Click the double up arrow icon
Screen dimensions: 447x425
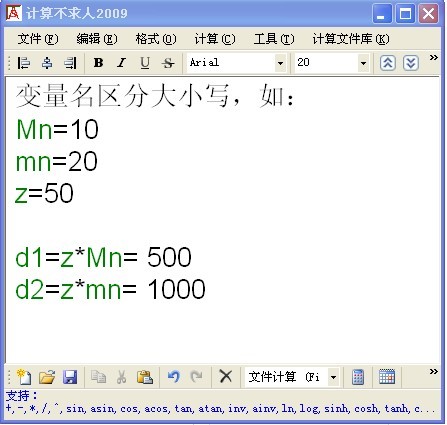[x=388, y=63]
